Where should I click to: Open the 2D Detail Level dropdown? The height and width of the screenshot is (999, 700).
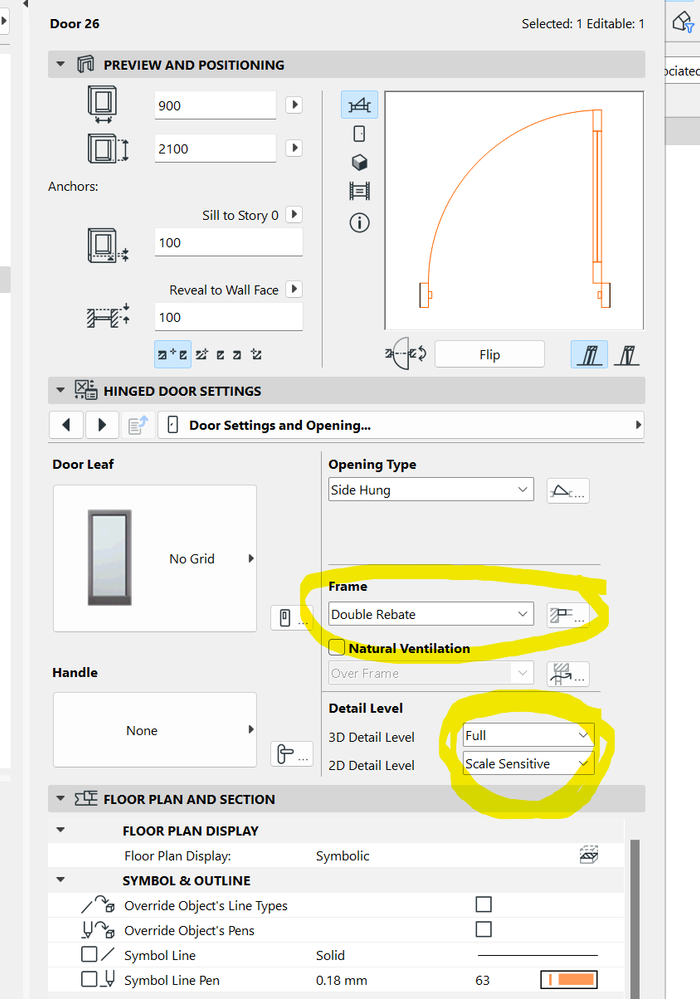pyautogui.click(x=528, y=763)
